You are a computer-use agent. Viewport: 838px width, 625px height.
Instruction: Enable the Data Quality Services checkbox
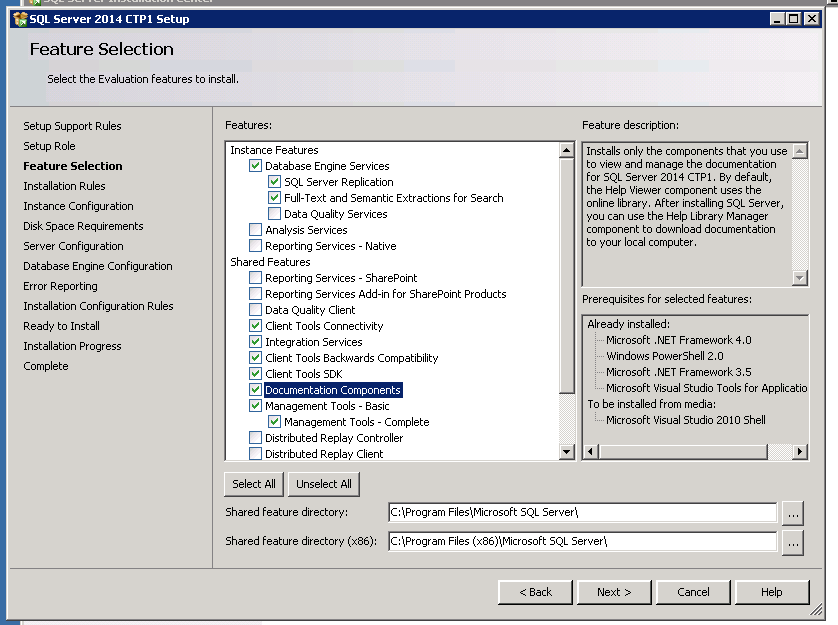(x=275, y=214)
